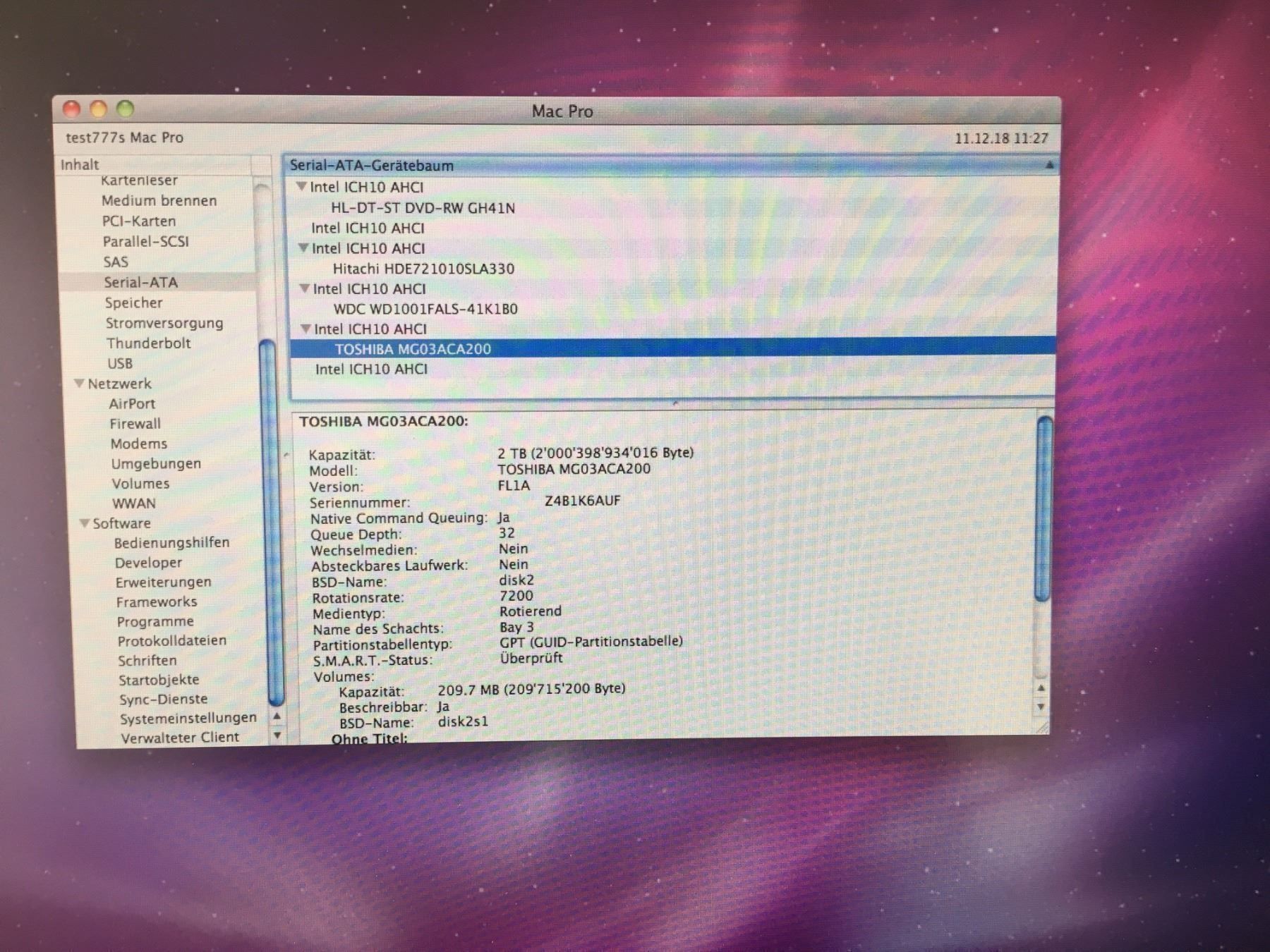Image resolution: width=1270 pixels, height=952 pixels.
Task: Click the detail pane blue scroll thumb
Action: (x=1044, y=509)
